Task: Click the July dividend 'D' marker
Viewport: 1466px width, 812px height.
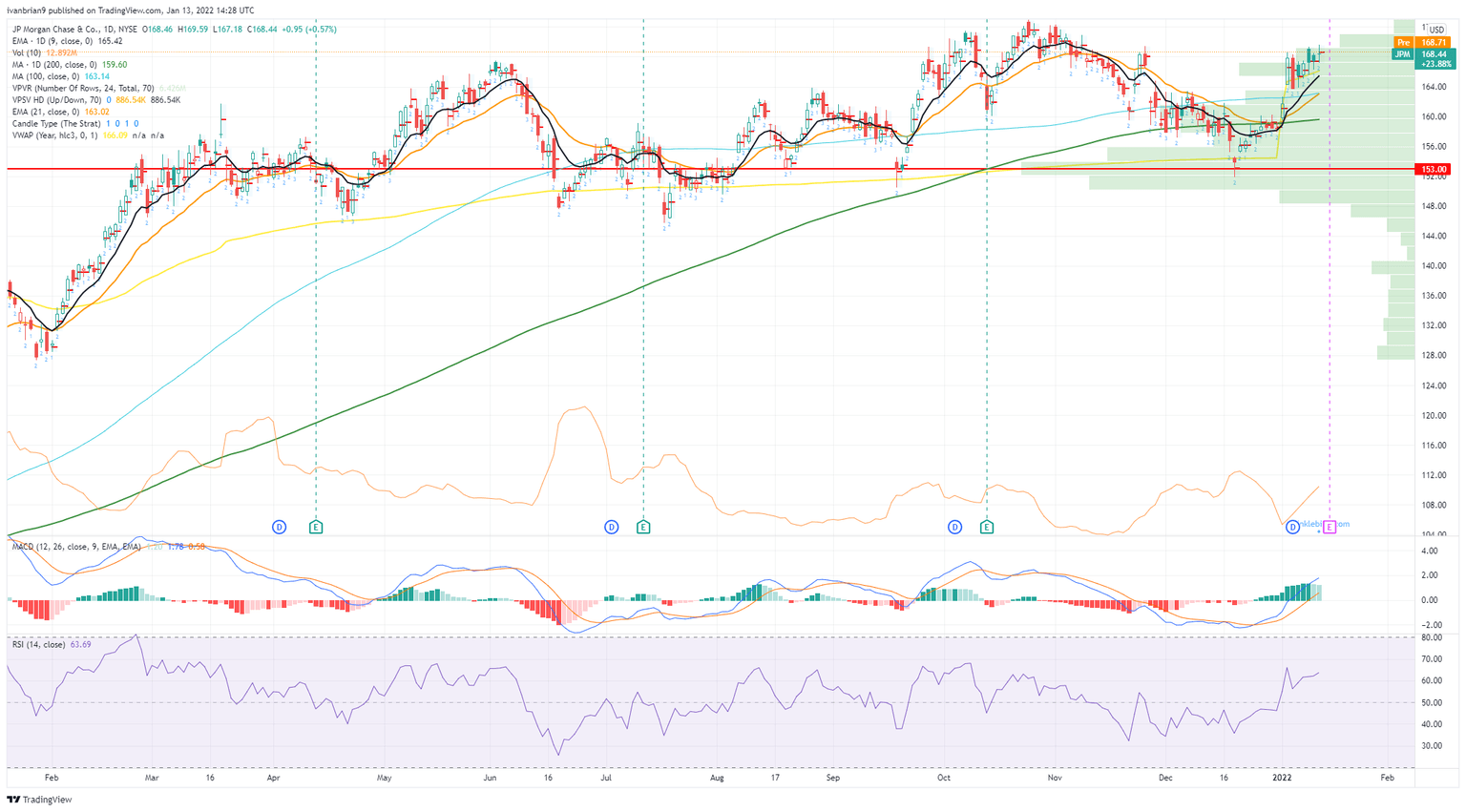Action: pos(612,527)
